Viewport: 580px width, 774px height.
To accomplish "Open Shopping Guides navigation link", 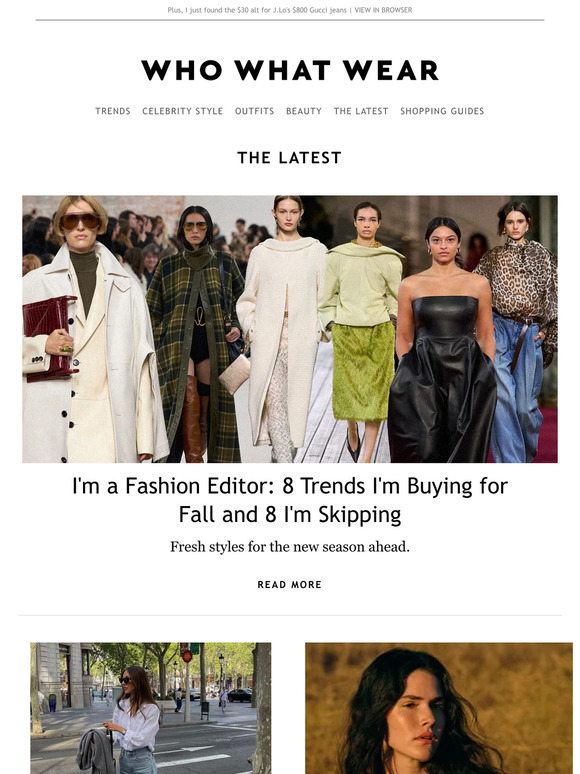I will click(442, 111).
